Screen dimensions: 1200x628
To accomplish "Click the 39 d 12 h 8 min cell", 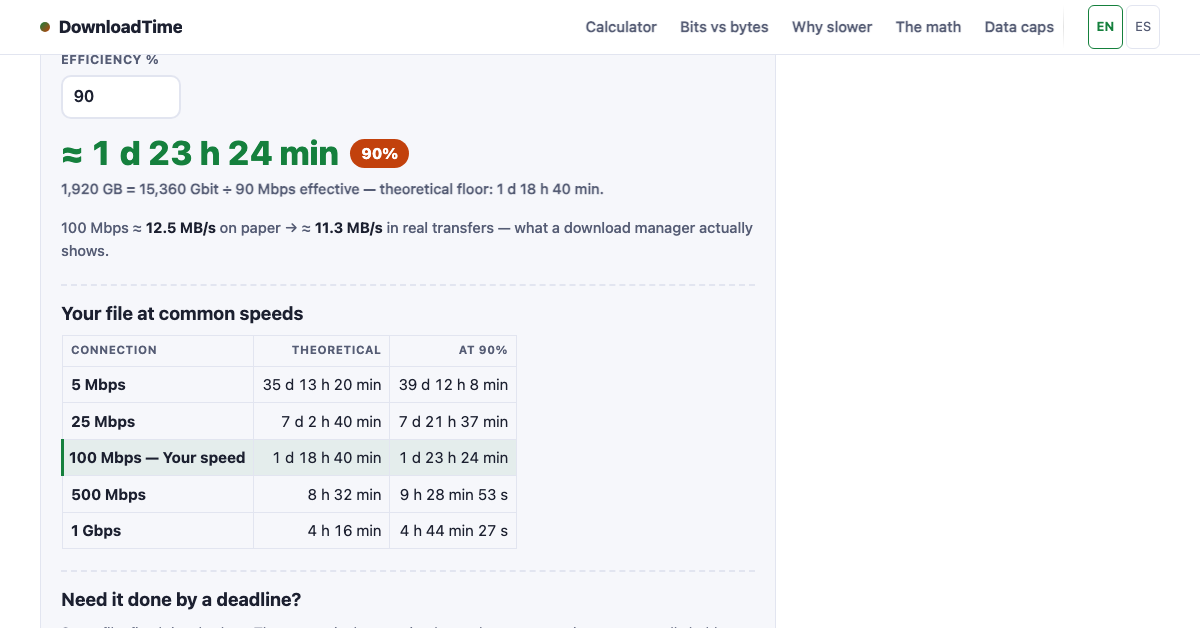I will [x=453, y=385].
